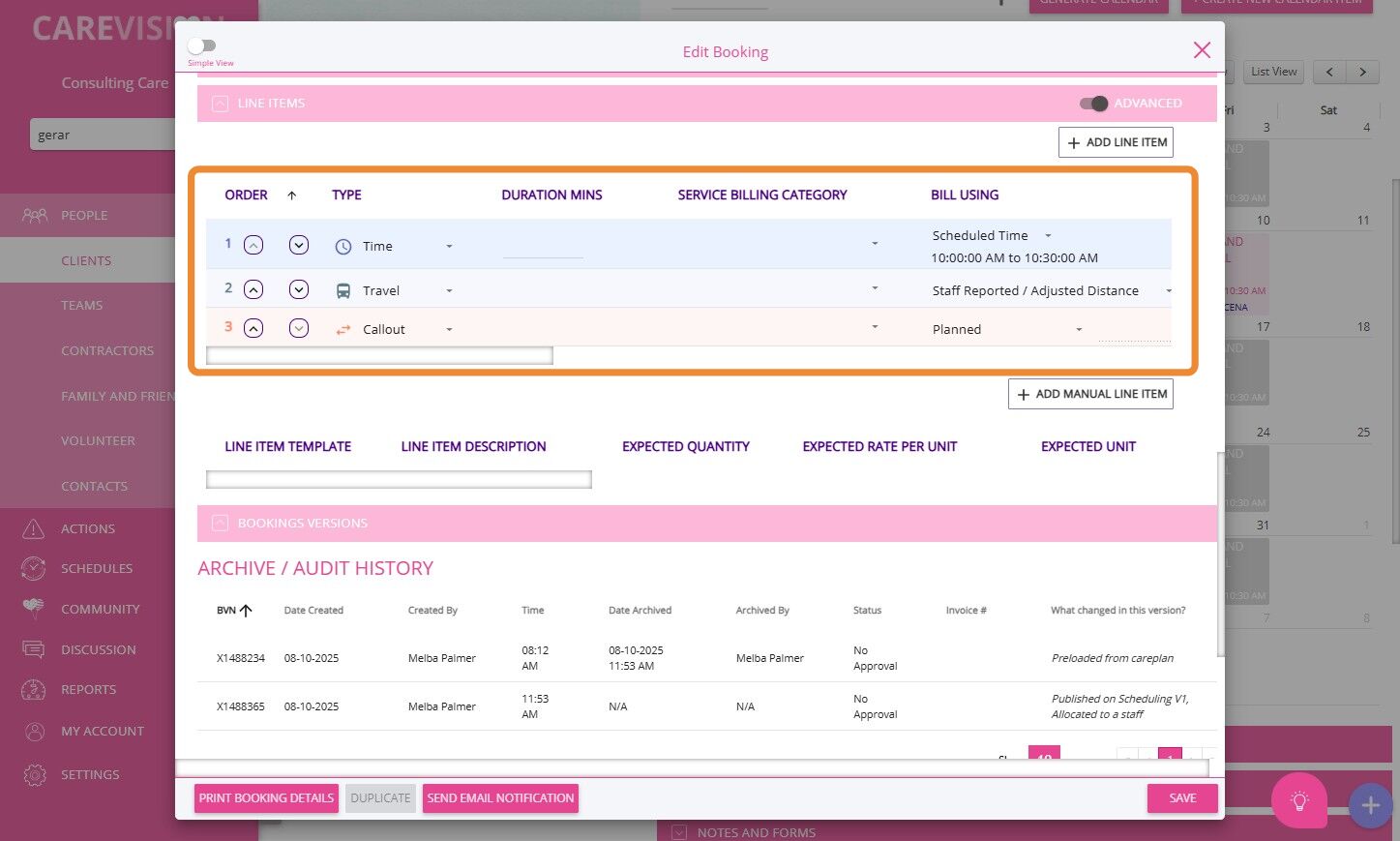Open Reports in the sidebar menu
This screenshot has width=1400, height=841.
88,690
